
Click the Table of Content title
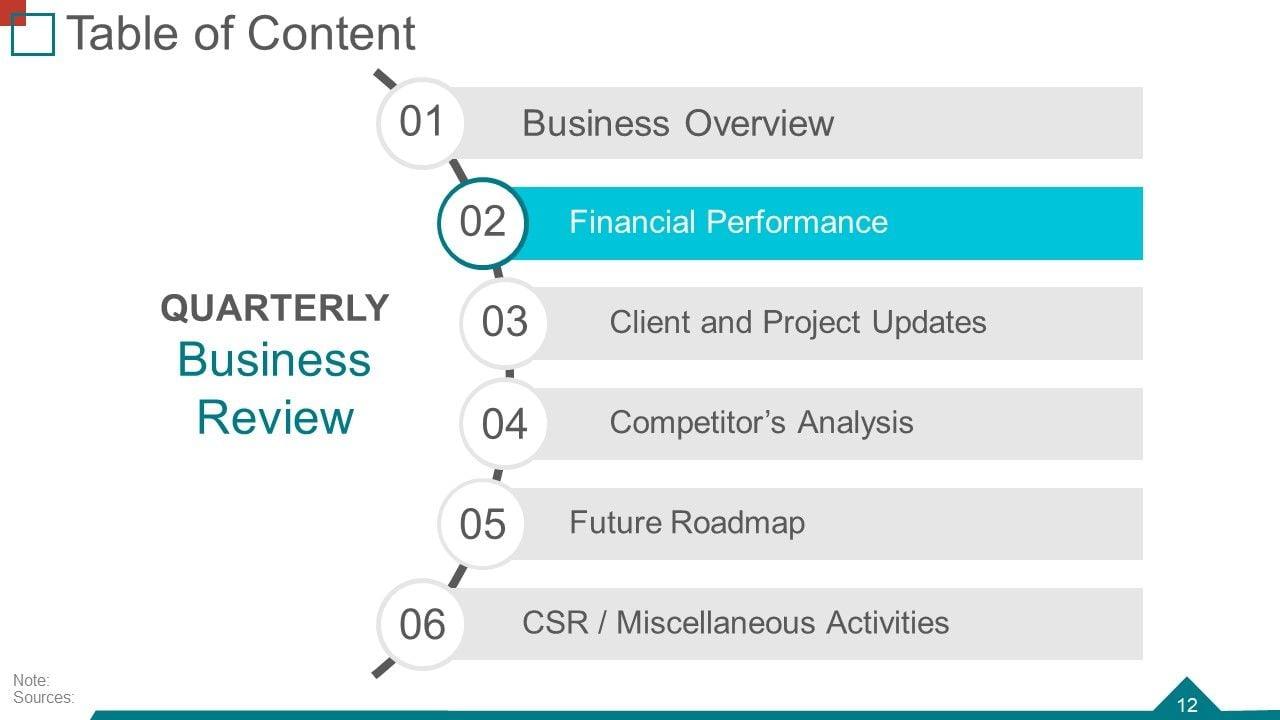point(240,34)
